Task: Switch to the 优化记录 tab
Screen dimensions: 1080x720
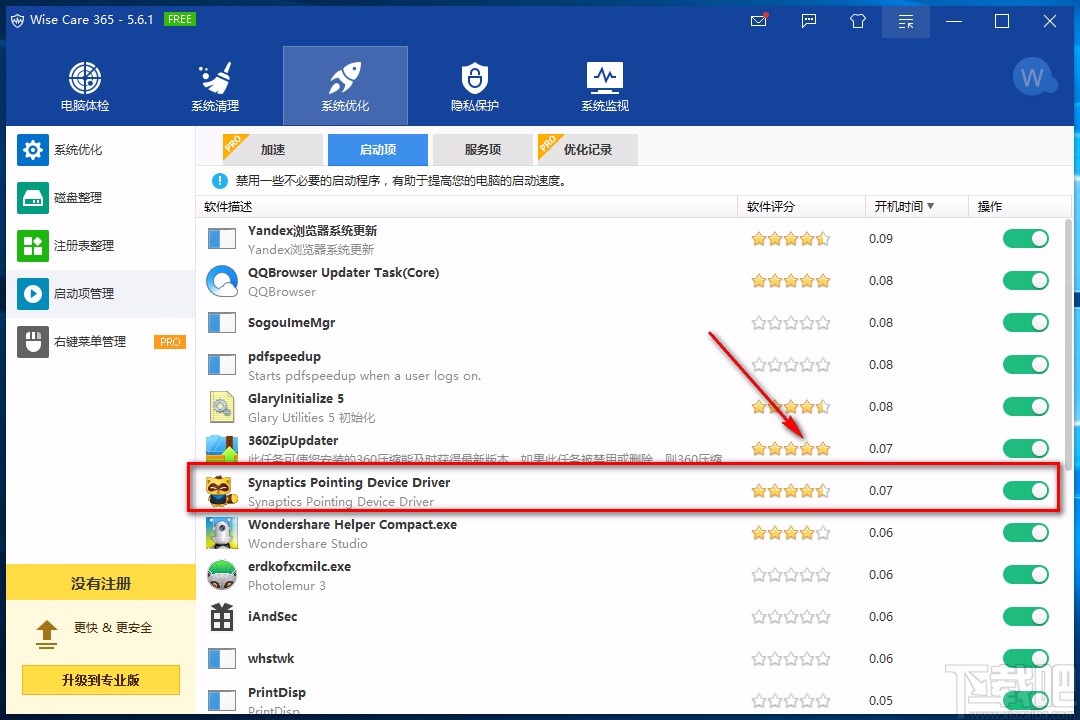Action: (588, 150)
